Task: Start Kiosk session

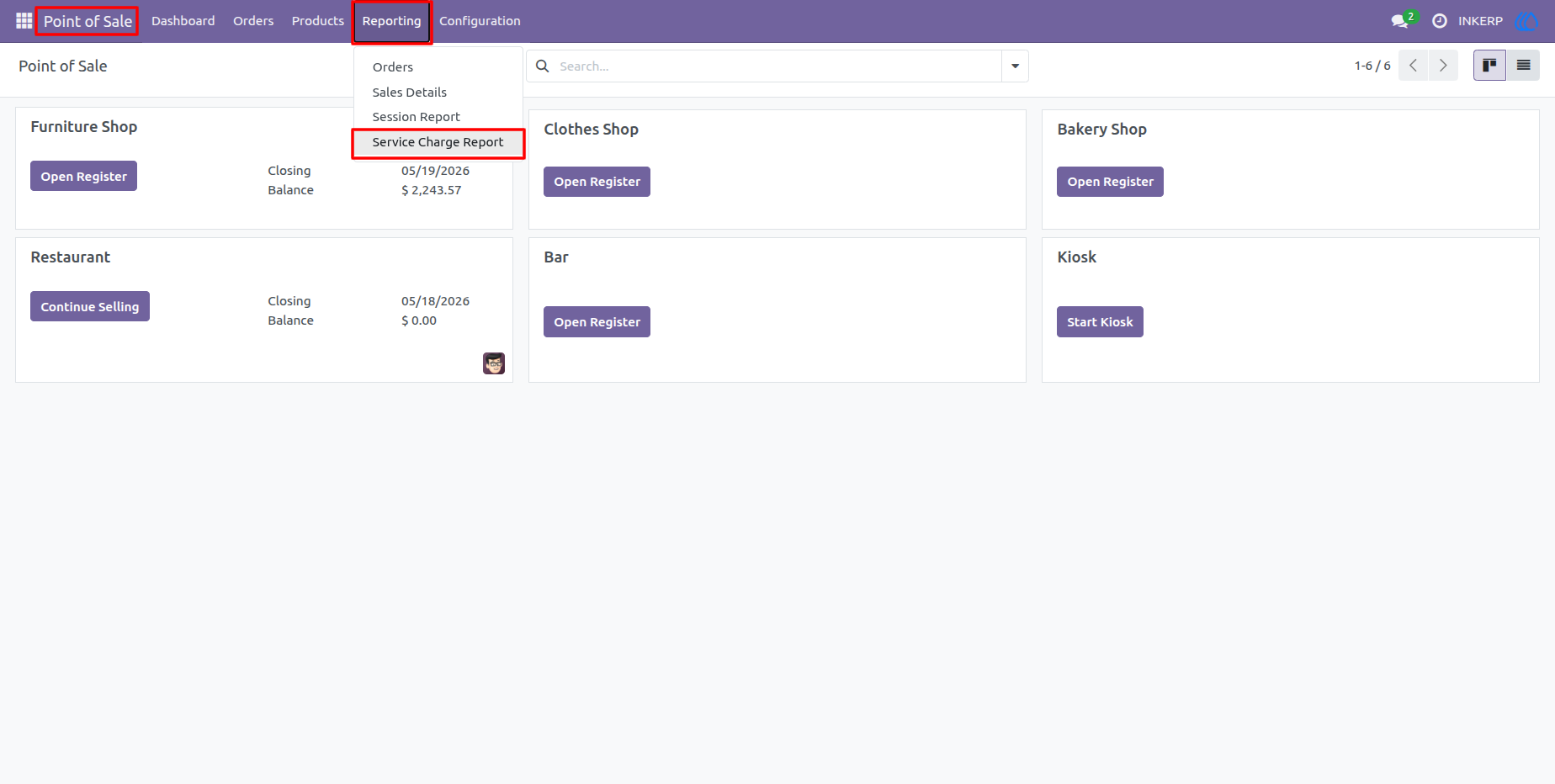Action: point(1100,322)
